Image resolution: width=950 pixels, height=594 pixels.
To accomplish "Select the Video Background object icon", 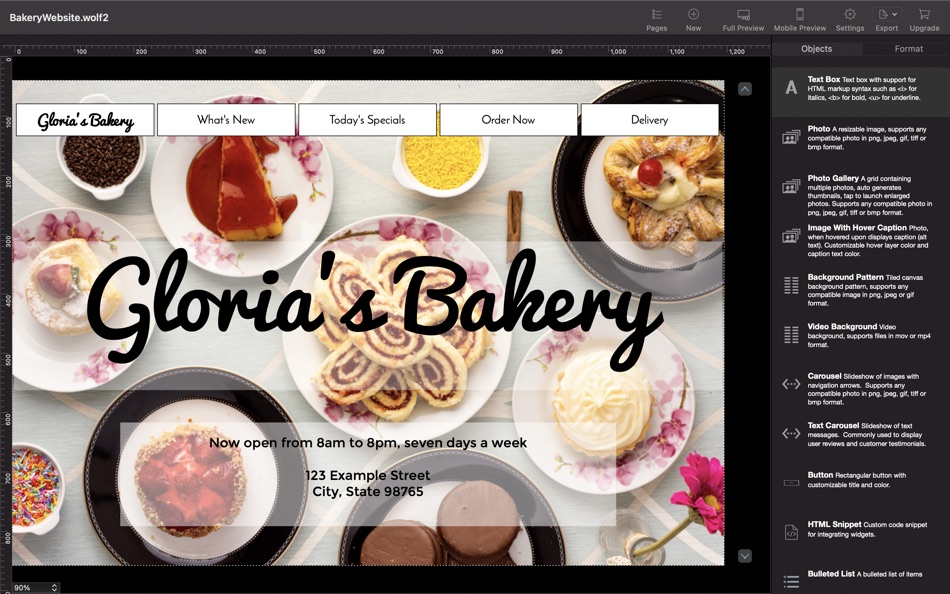I will tap(791, 335).
